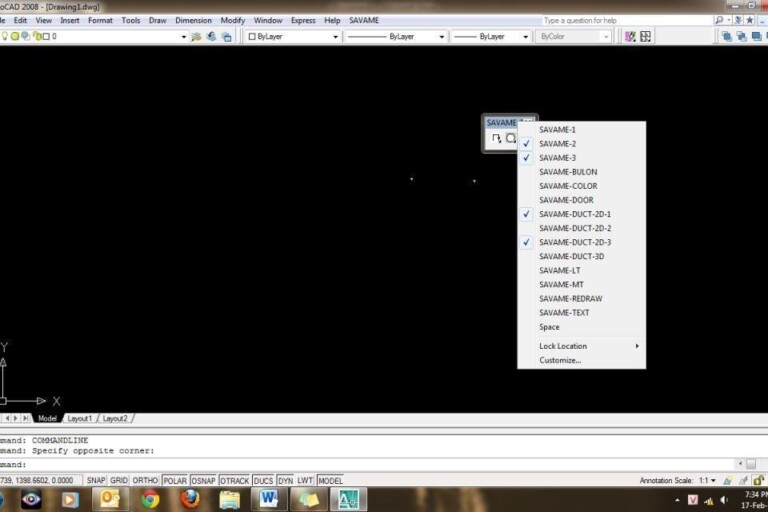Switch to the Layout2 tab
This screenshot has width=768, height=512.
pyautogui.click(x=115, y=418)
